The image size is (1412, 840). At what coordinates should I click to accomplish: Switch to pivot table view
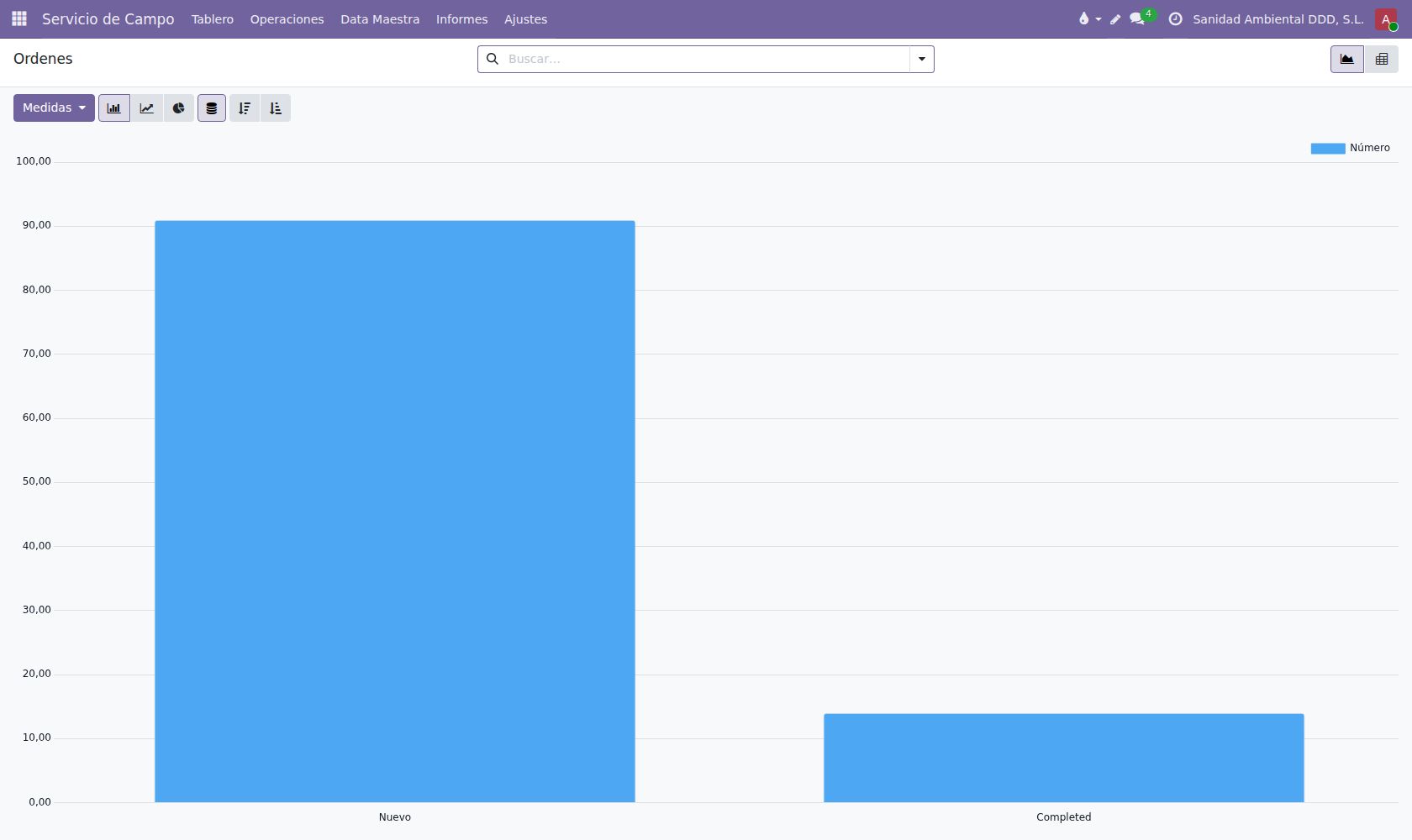pos(1382,59)
